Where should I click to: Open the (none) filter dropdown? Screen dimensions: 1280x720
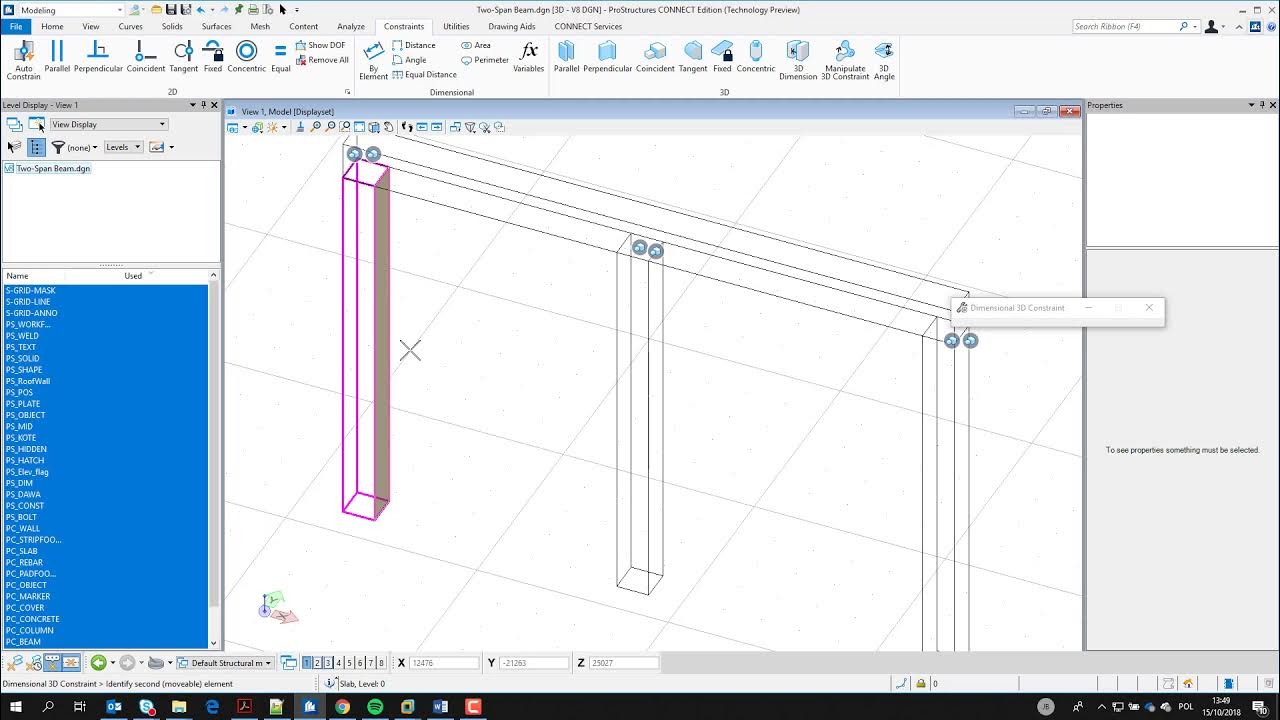(x=82, y=147)
